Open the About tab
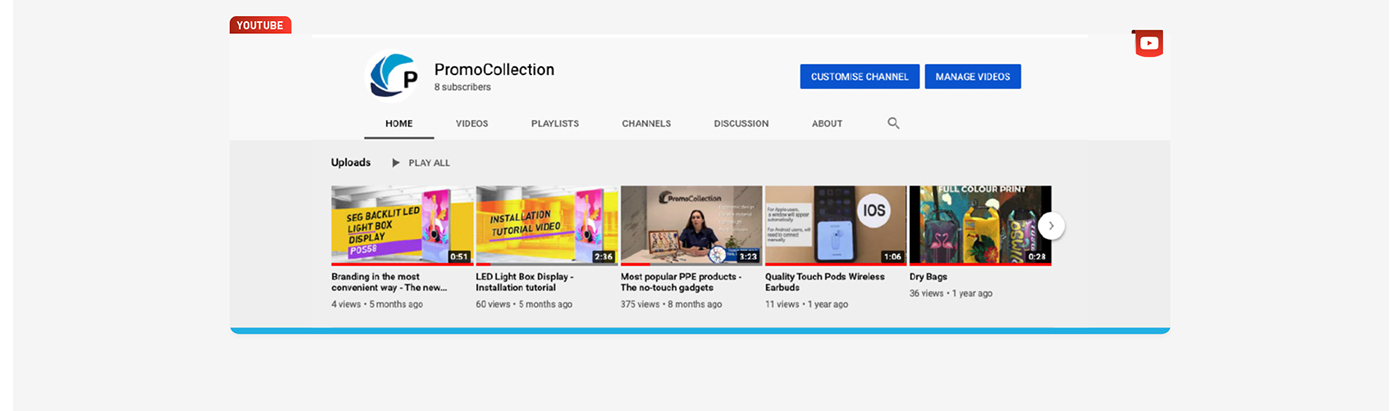1400x411 pixels. click(x=827, y=124)
